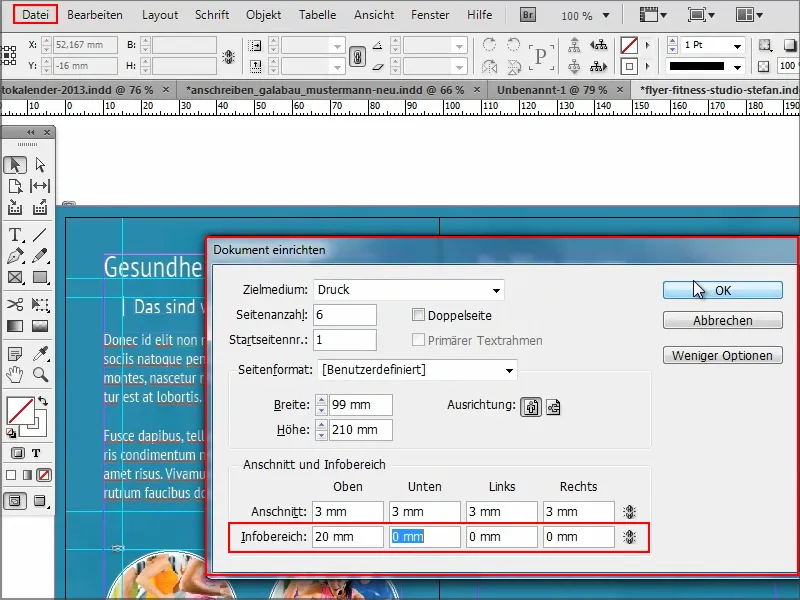The image size is (800, 600).
Task: Activate the Line tool
Action: pos(40,235)
